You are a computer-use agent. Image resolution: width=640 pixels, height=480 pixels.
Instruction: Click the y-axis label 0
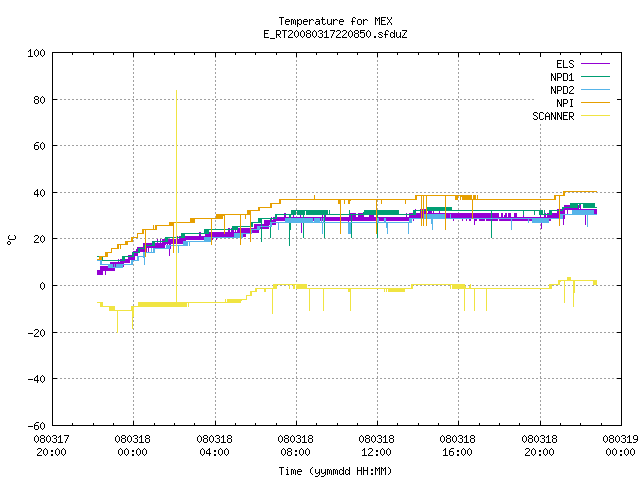coord(42,286)
